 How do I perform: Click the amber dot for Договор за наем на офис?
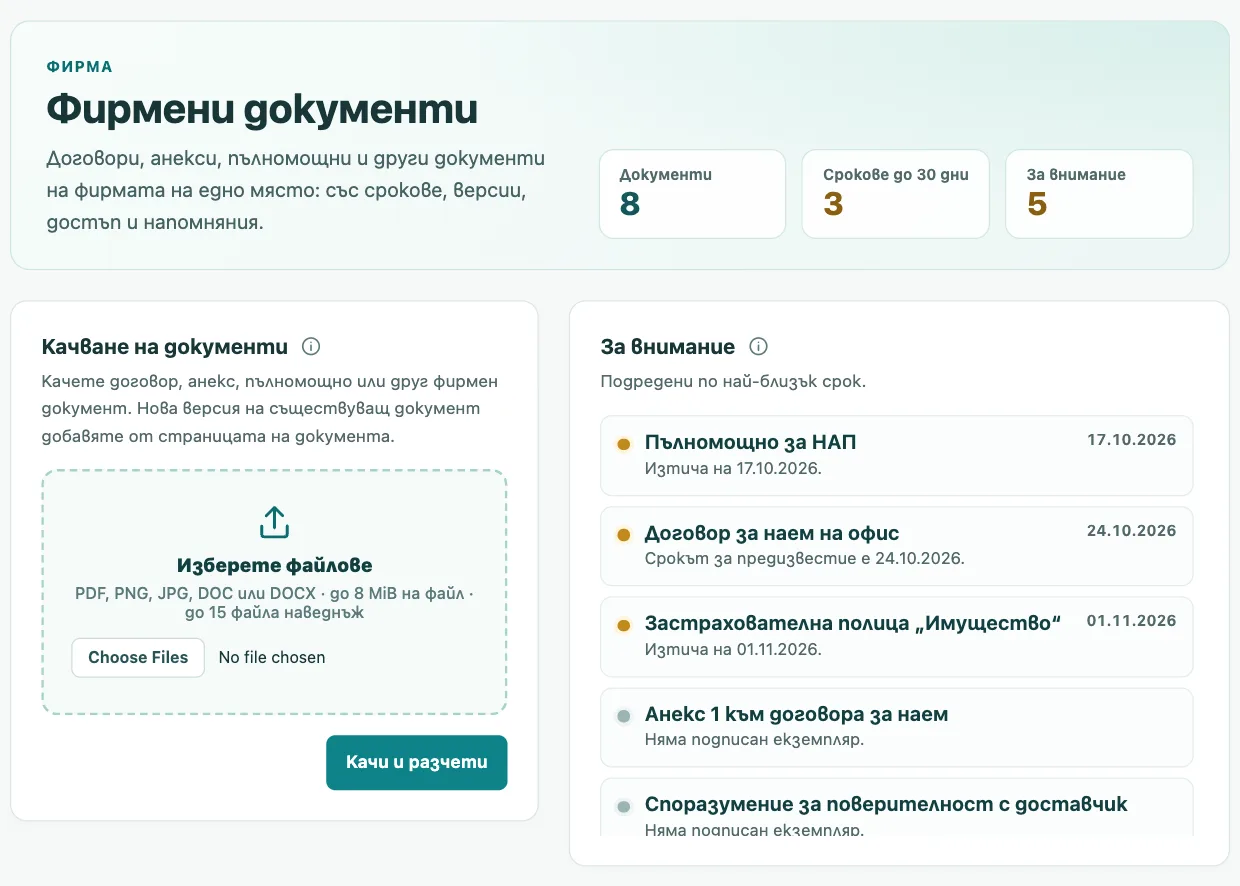(624, 535)
